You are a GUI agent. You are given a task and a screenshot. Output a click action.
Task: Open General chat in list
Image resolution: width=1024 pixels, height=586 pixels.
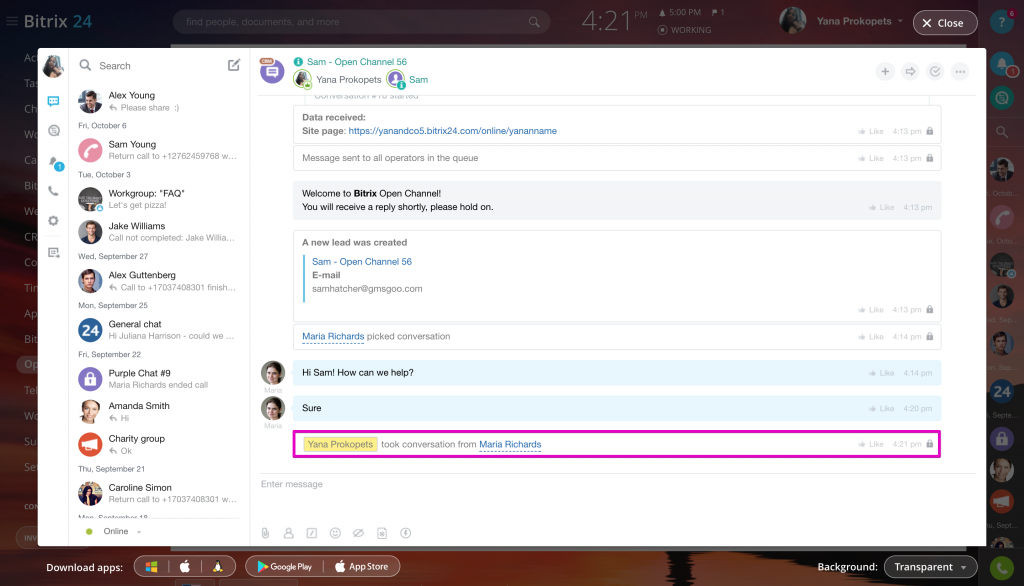coord(157,329)
